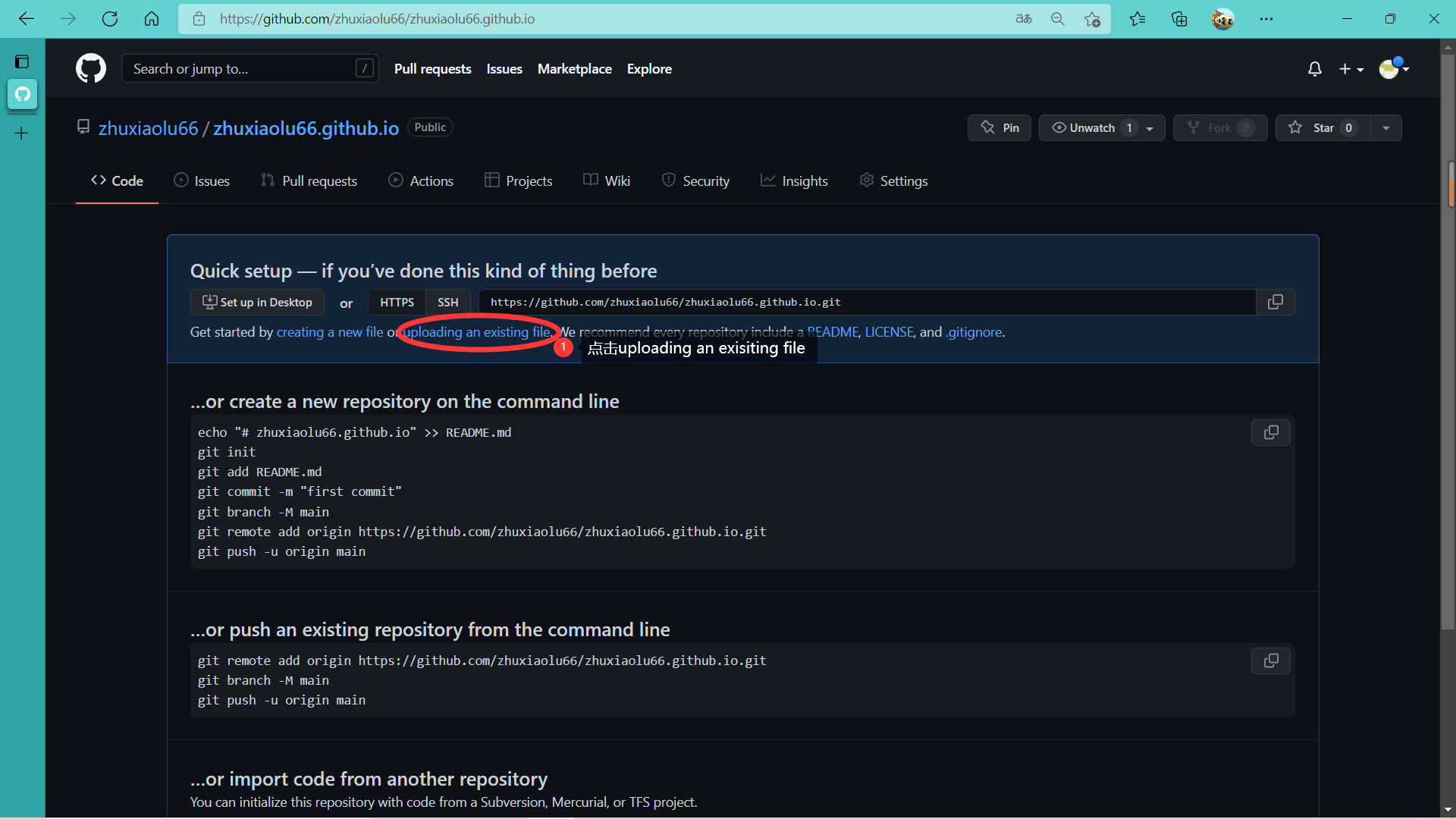Select the HTTPS clone option

pos(397,302)
